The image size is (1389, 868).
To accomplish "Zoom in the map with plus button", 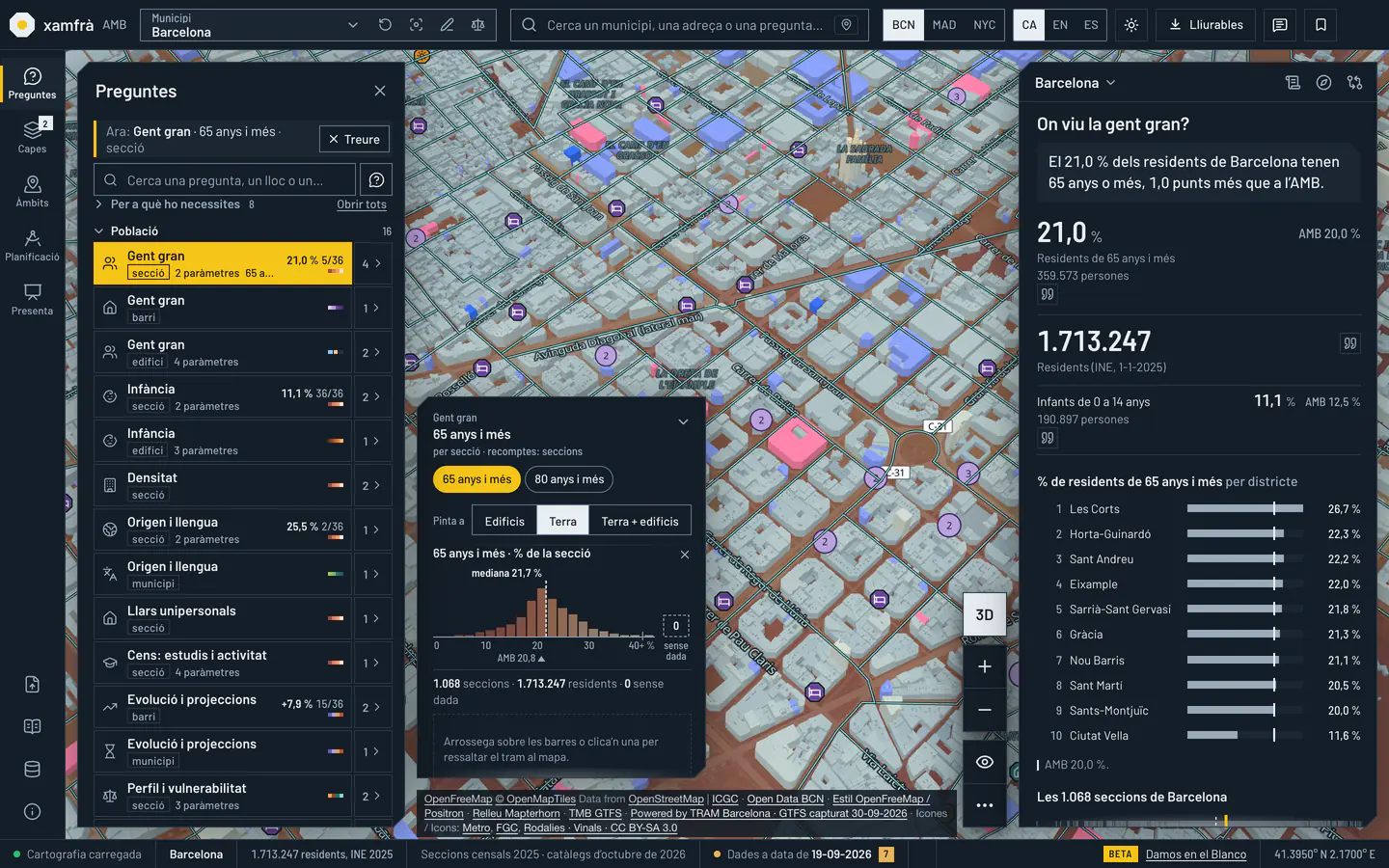I will [984, 666].
